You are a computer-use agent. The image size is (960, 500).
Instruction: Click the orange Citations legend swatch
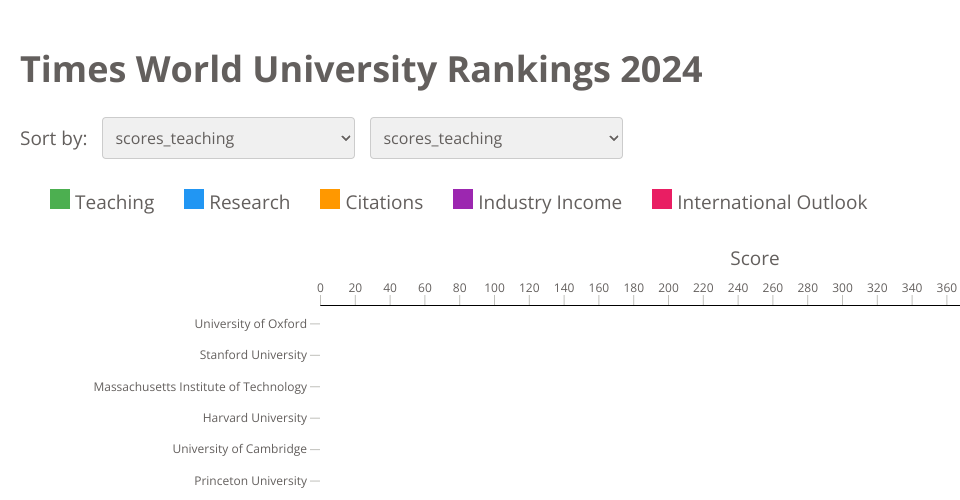330,200
